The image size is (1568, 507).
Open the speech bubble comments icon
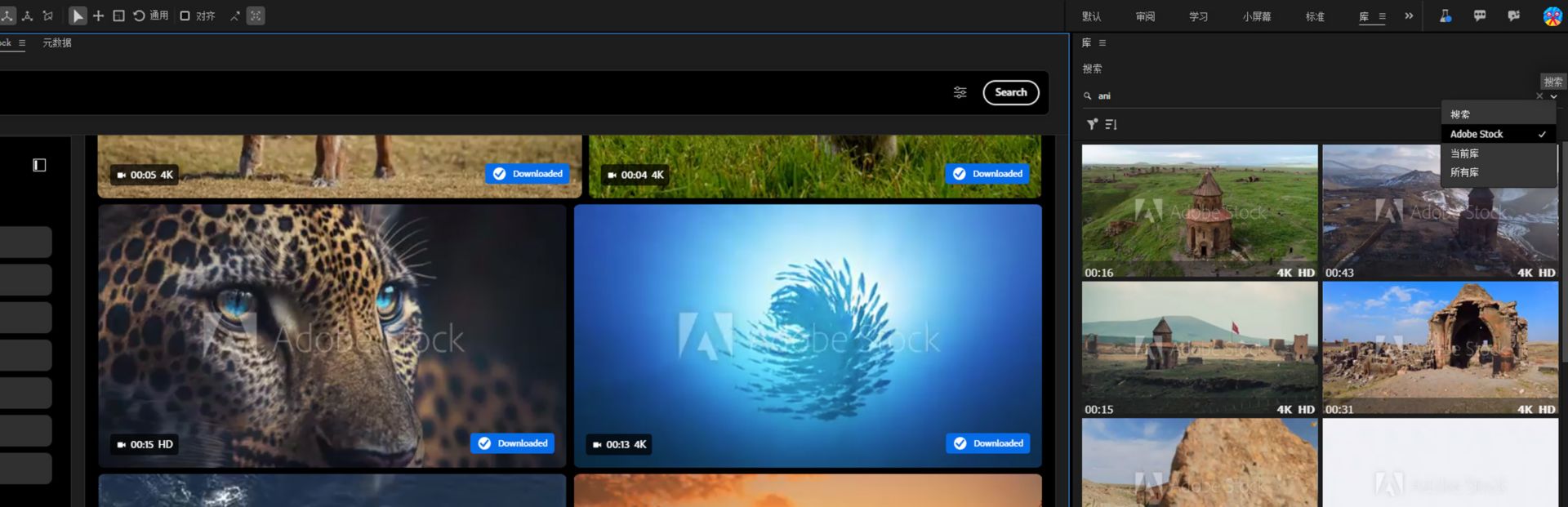(1480, 16)
